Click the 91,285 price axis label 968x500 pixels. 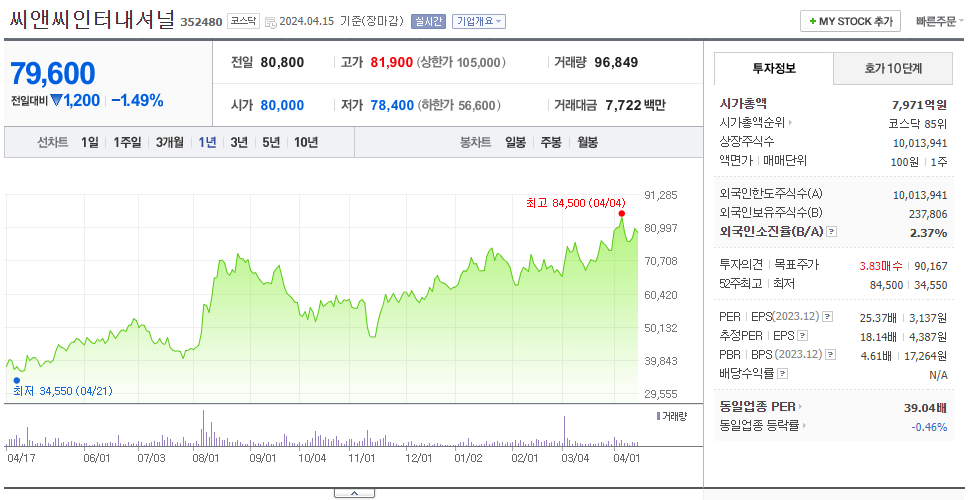[661, 195]
